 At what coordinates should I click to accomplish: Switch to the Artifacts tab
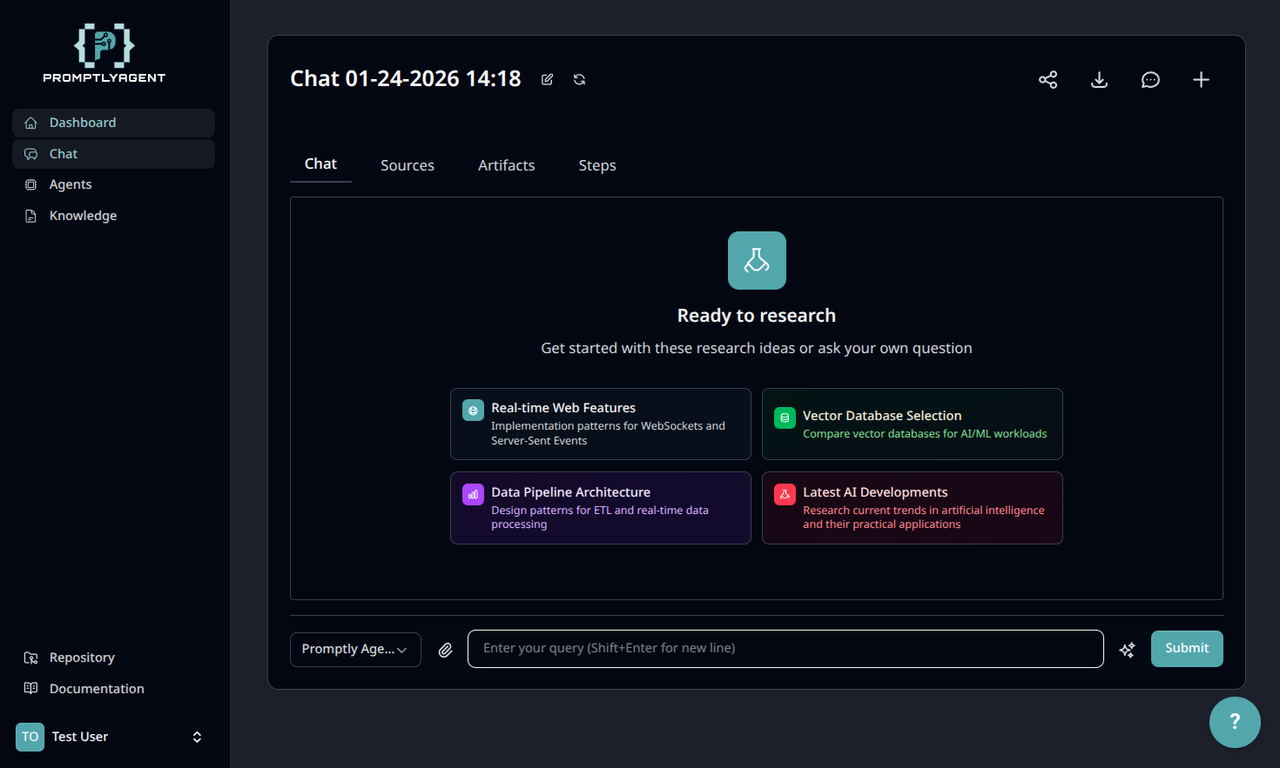point(506,165)
